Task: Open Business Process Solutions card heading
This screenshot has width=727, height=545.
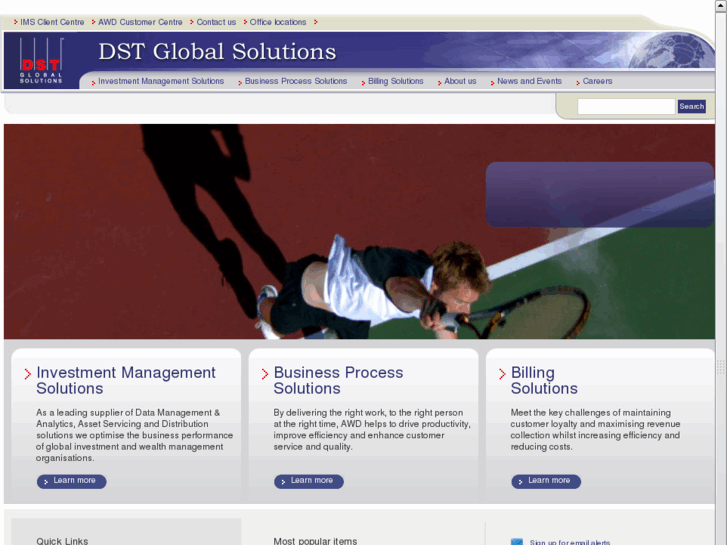Action: coord(338,380)
